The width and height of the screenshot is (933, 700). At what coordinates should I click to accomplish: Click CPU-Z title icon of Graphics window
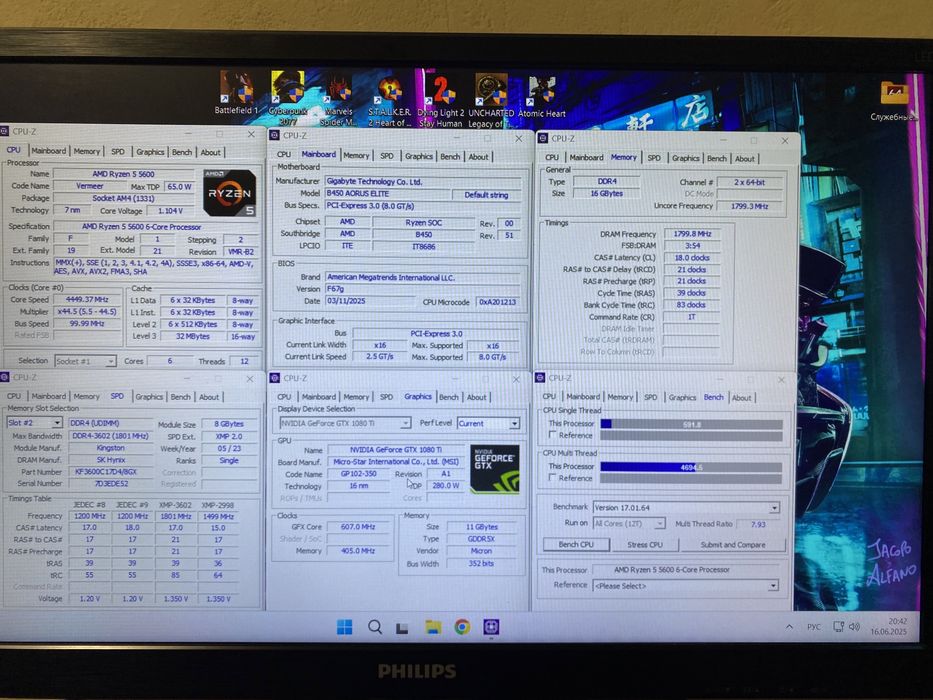pos(274,378)
